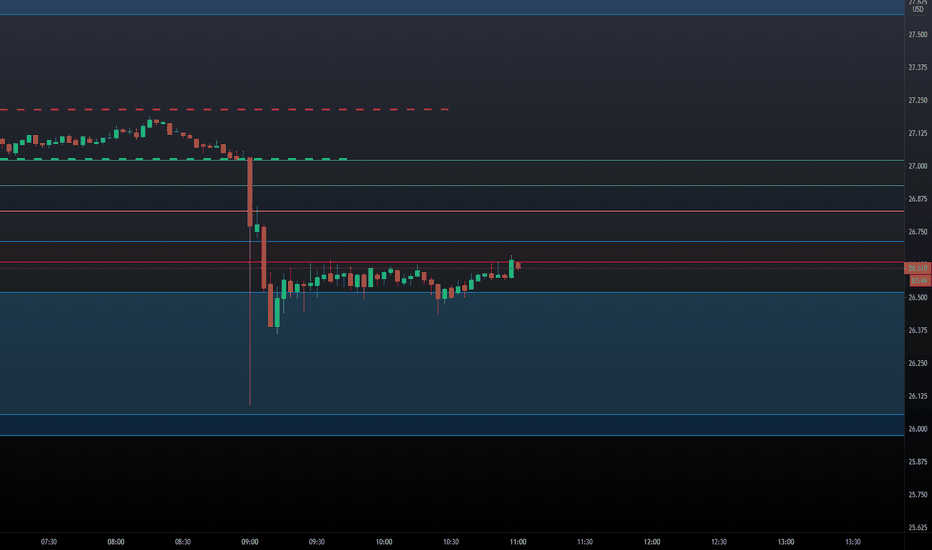Click the 26.750 price axis label
932x550 pixels.
pos(918,232)
